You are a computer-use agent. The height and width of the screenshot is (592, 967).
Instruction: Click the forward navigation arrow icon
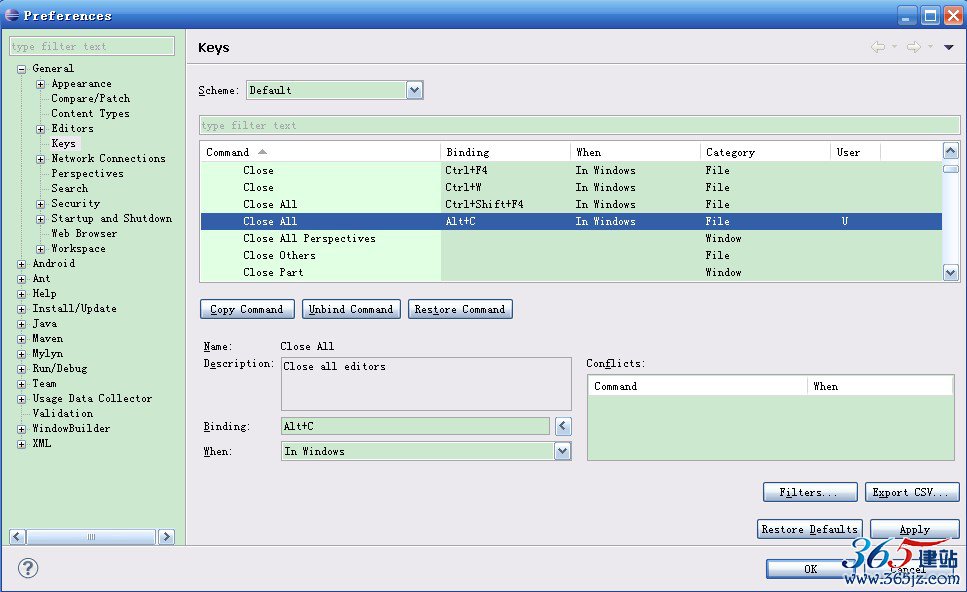pos(914,47)
